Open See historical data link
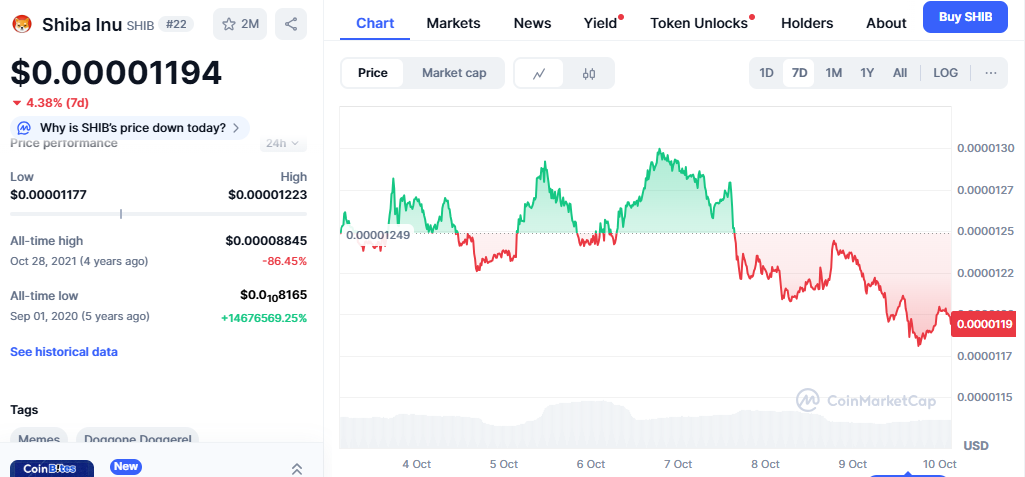 64,352
